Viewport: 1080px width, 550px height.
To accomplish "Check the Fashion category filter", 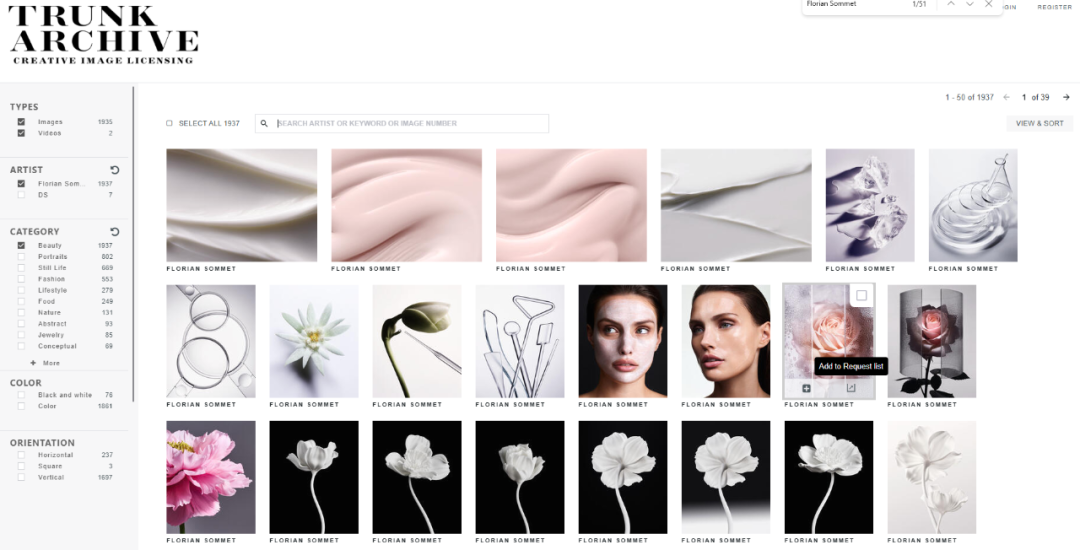I will 21,279.
